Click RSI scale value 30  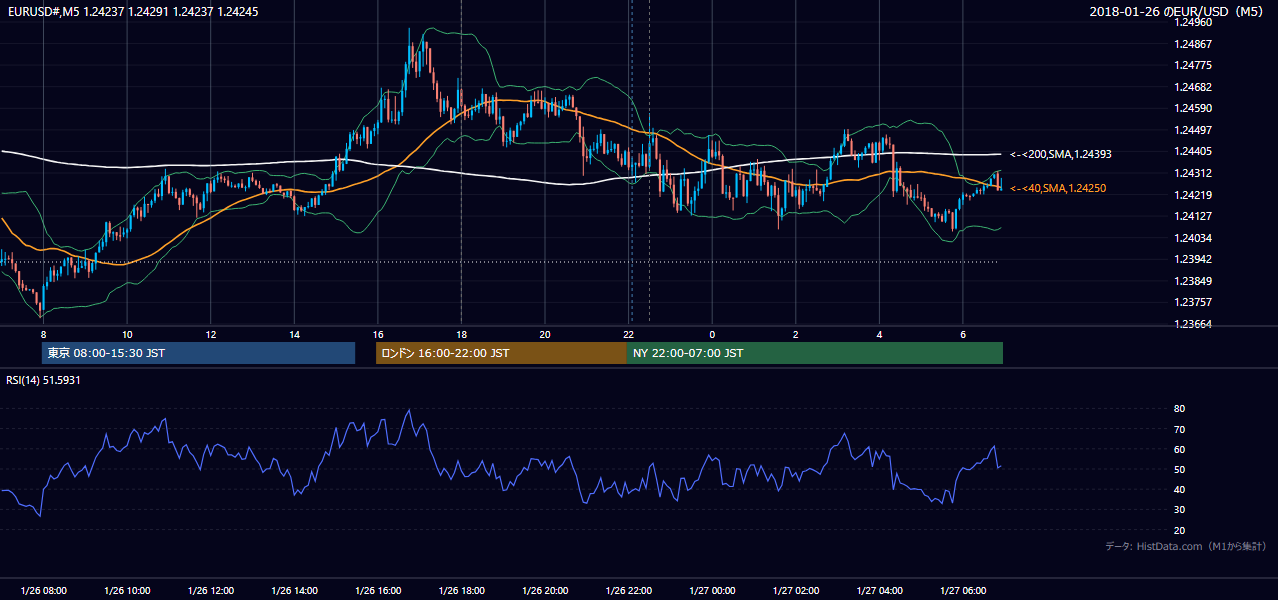[x=1179, y=510]
